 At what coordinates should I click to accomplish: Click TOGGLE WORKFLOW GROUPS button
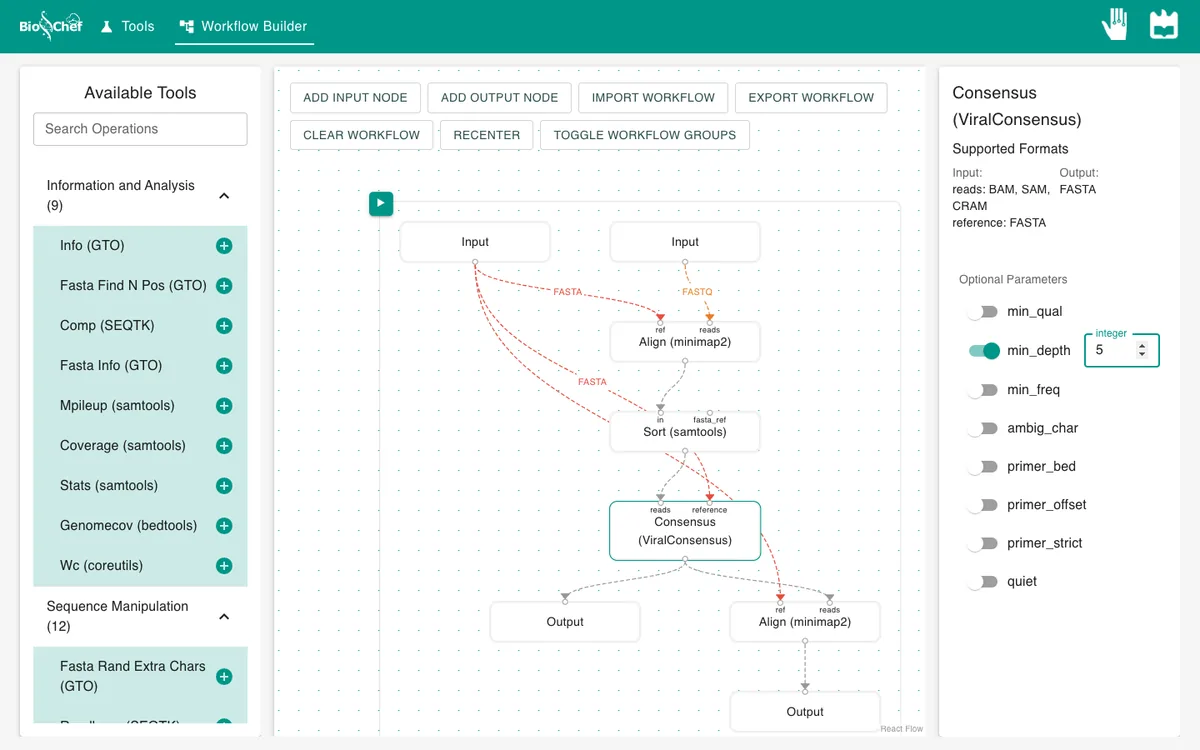[x=645, y=135]
